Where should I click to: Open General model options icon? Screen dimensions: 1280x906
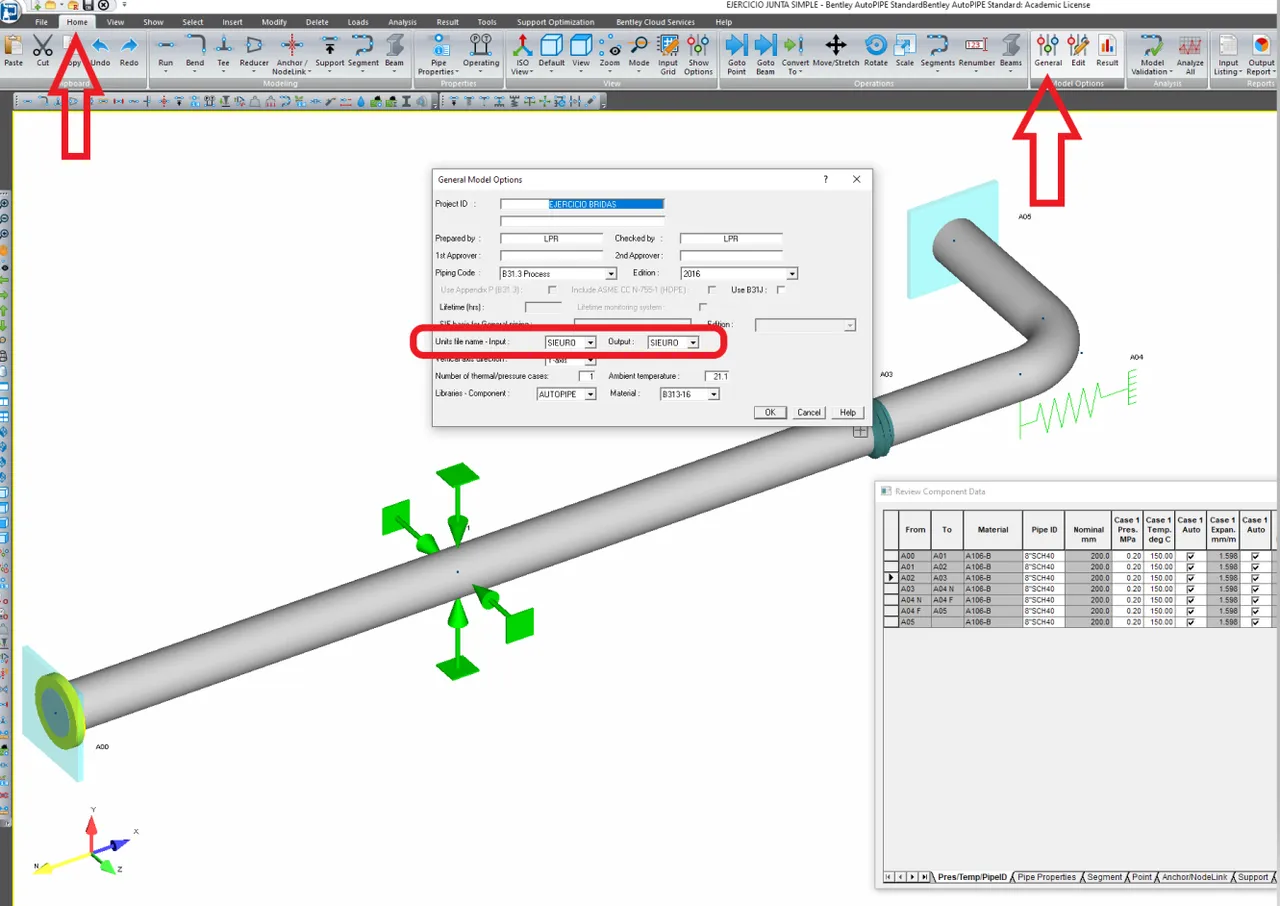pos(1048,51)
